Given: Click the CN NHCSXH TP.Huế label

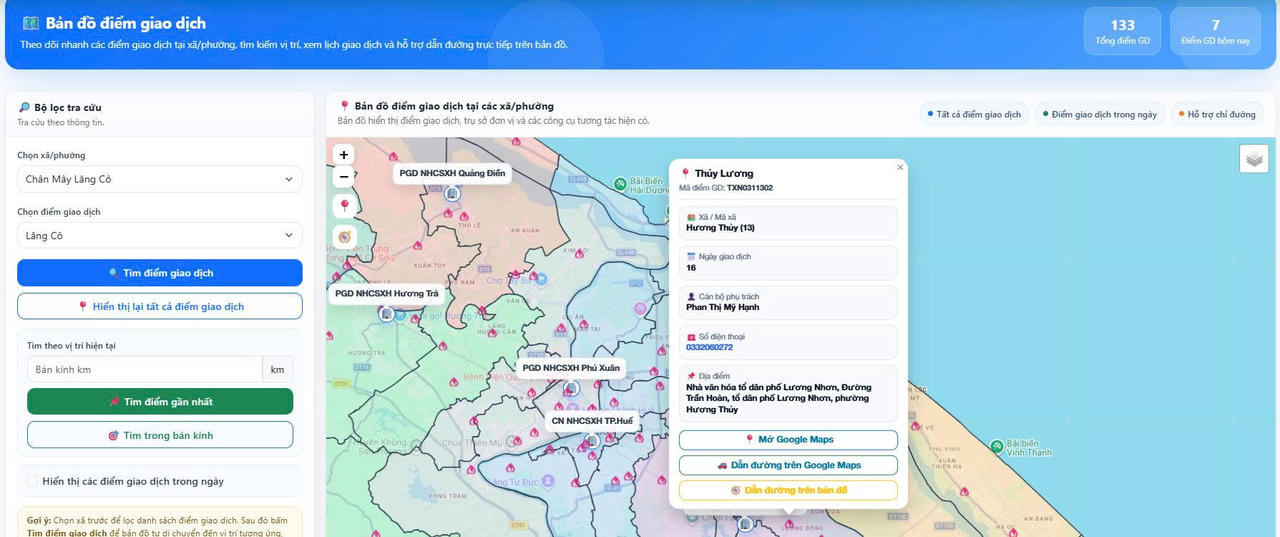Looking at the screenshot, I should coord(592,421).
